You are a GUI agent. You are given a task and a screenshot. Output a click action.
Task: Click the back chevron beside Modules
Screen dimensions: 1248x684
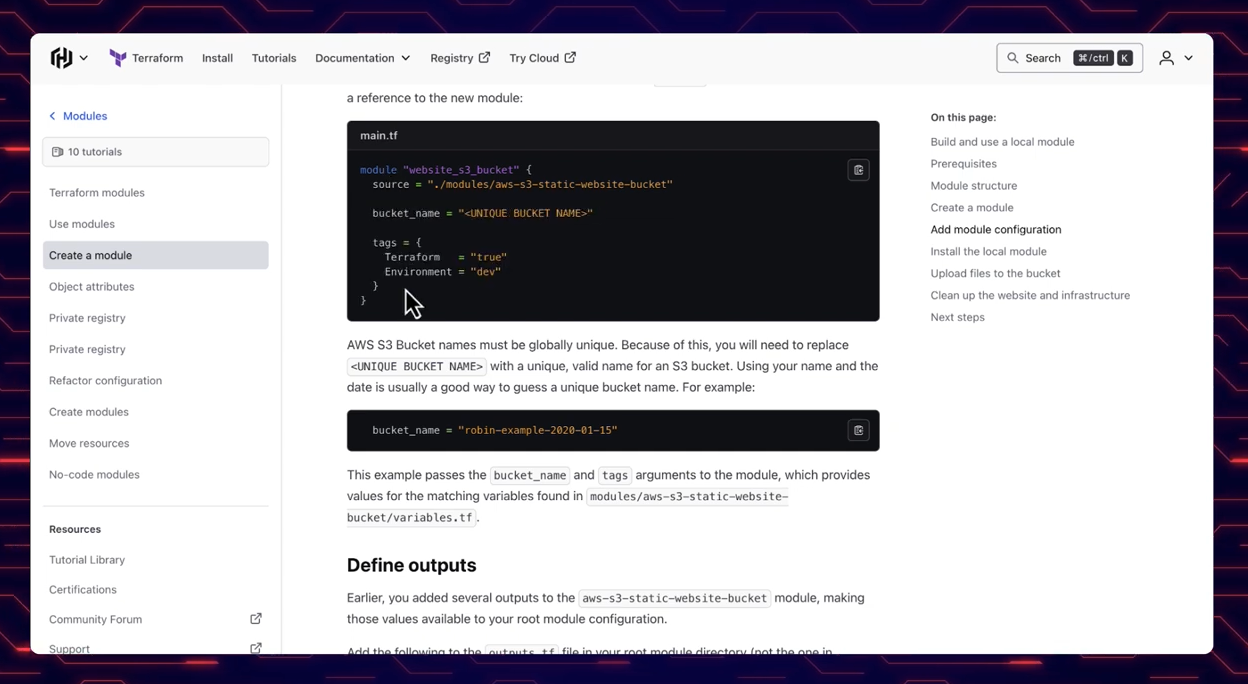click(52, 116)
